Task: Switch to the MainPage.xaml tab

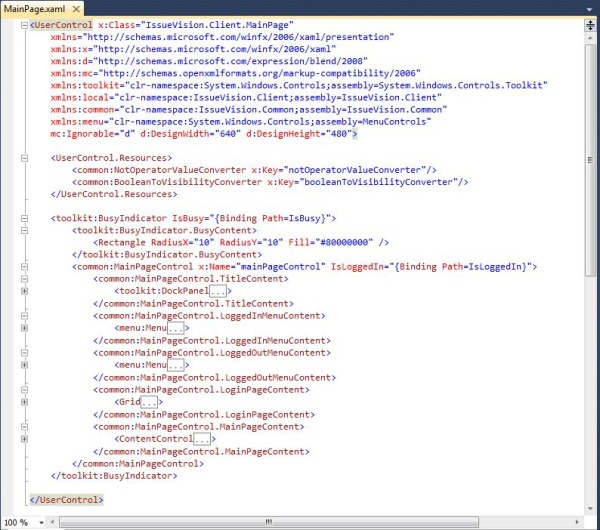Action: 34,9
